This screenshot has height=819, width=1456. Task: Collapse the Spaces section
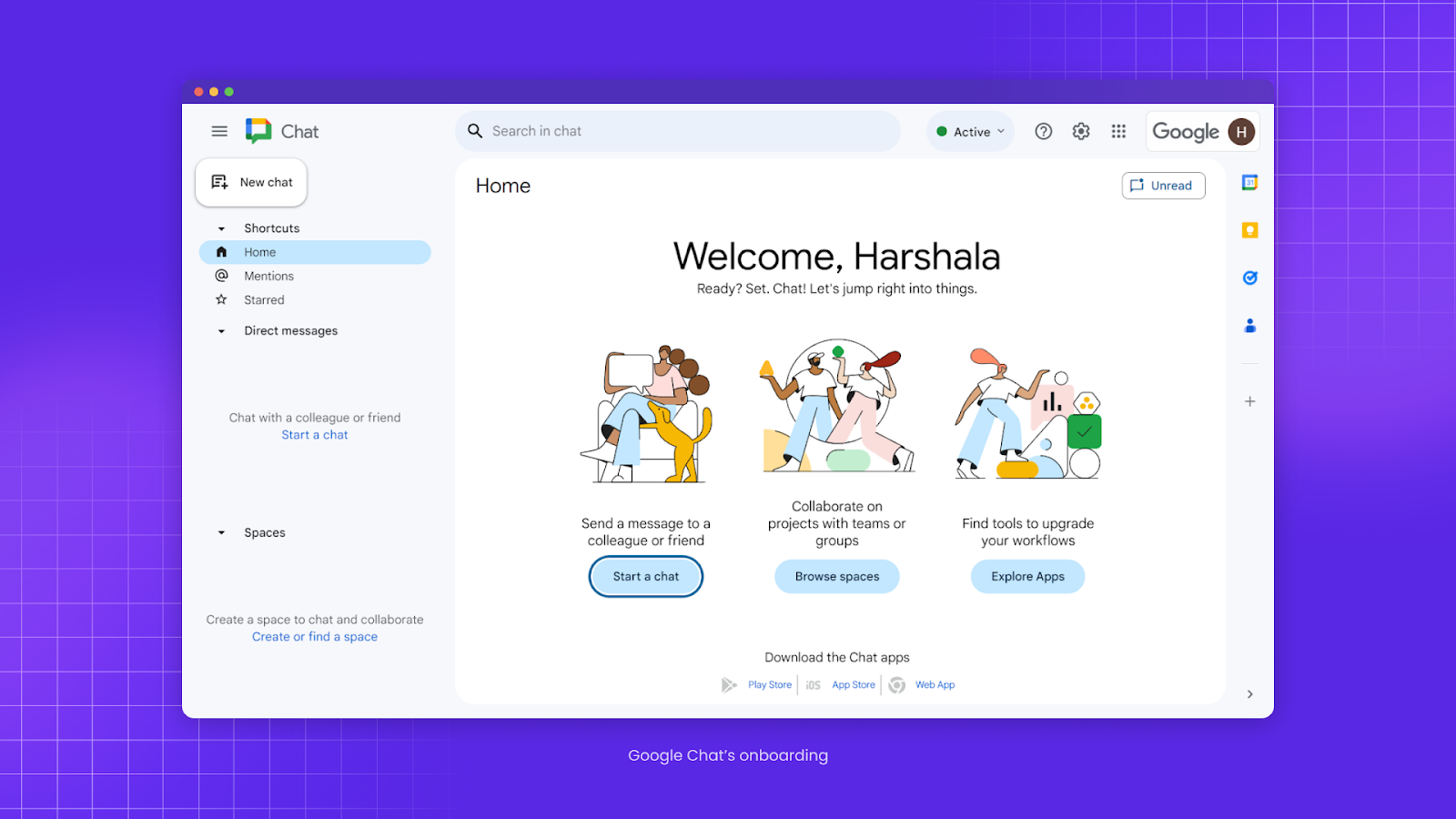tap(221, 533)
